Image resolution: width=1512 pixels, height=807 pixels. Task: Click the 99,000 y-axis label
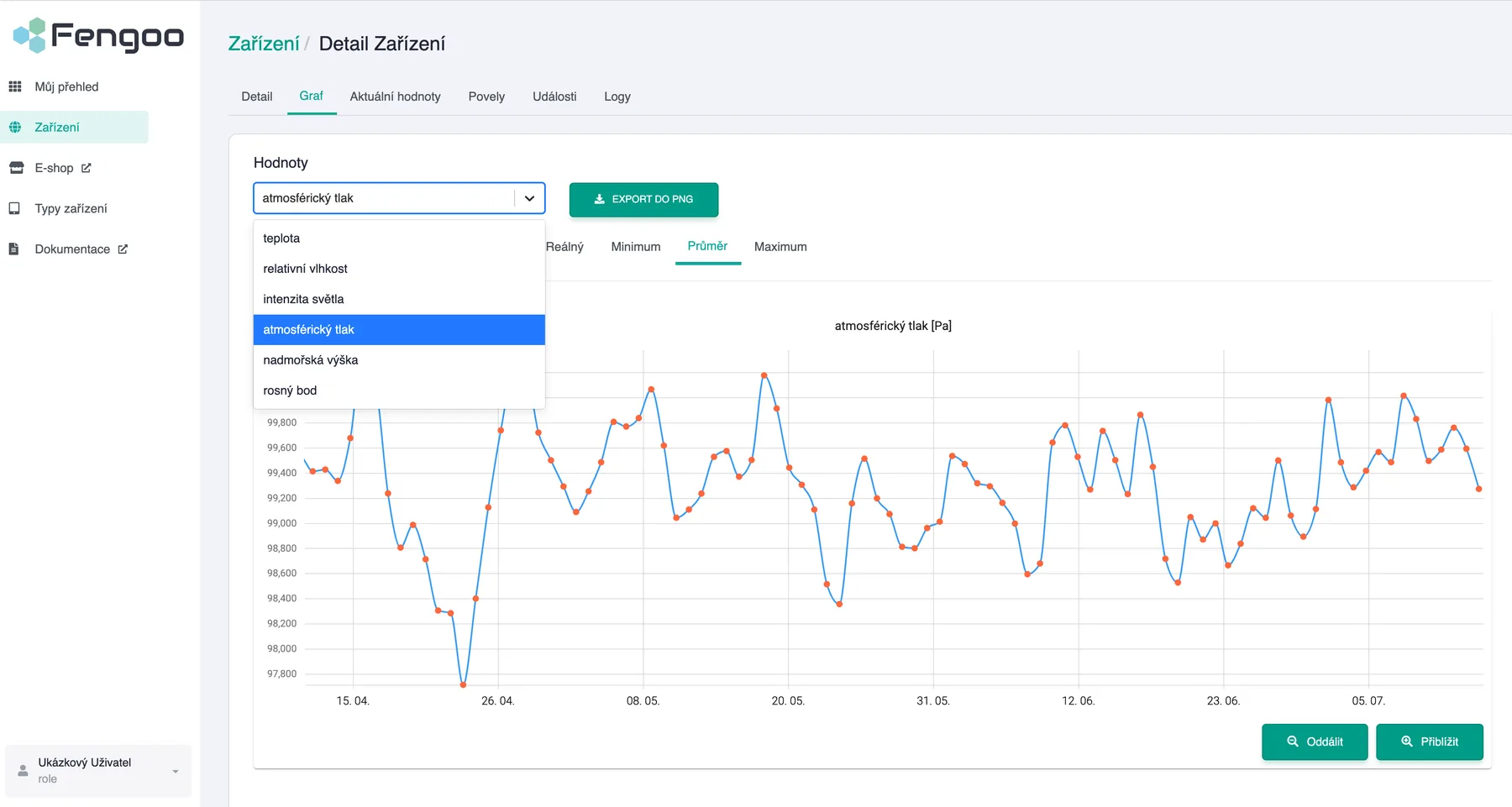click(x=282, y=523)
